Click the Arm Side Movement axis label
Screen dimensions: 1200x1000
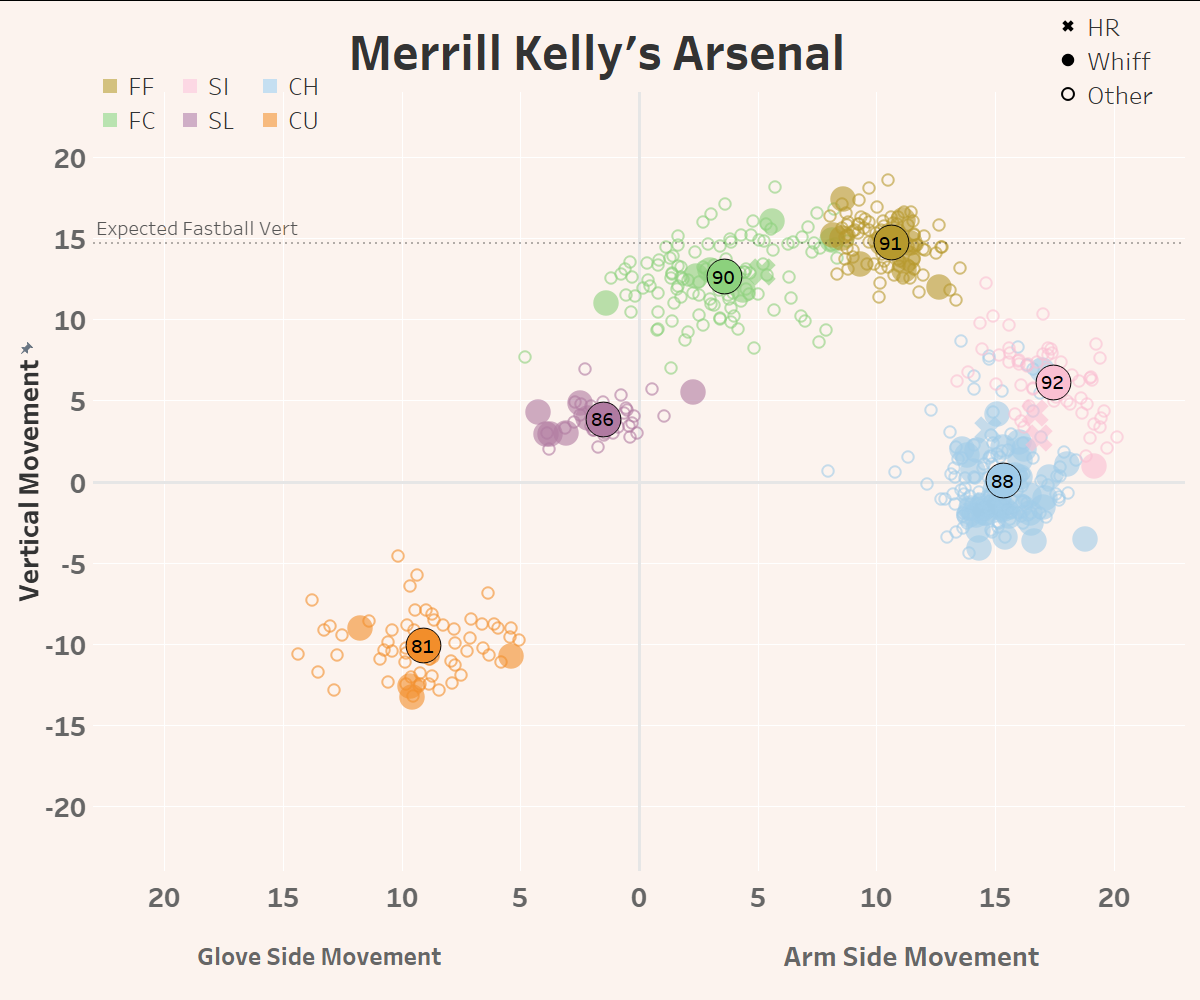[911, 957]
